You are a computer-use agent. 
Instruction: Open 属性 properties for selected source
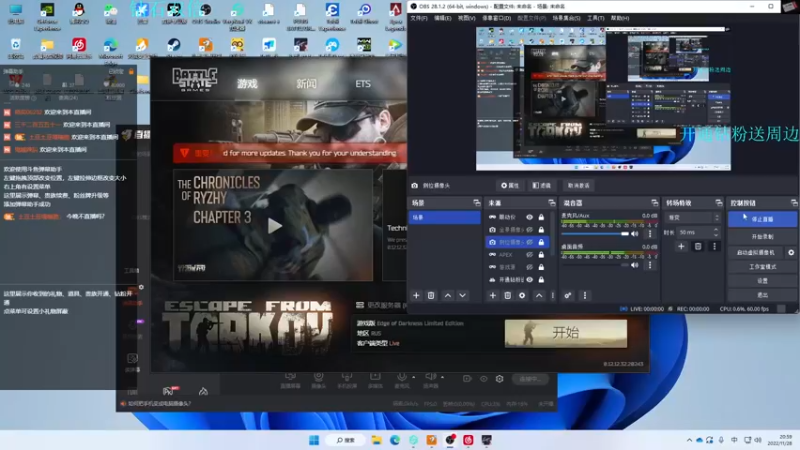(510, 186)
